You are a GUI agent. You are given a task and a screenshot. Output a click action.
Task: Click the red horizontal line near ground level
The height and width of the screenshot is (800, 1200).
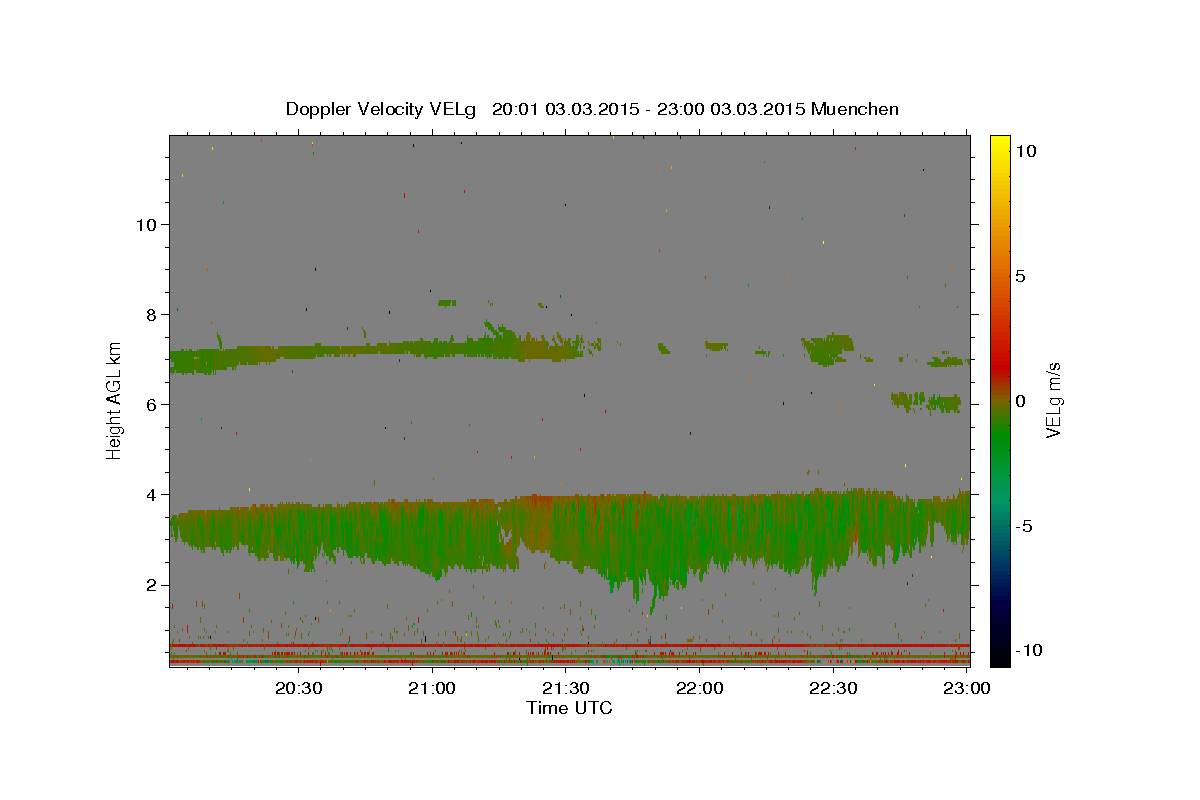point(569,646)
